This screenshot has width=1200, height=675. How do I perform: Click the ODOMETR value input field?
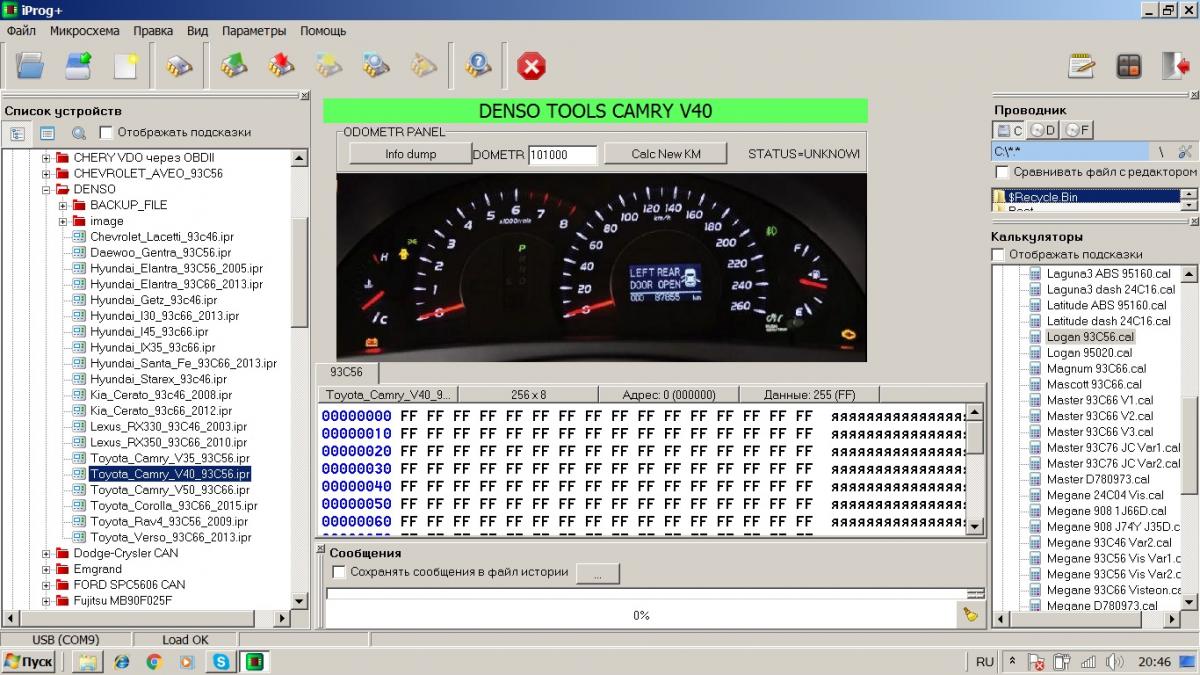562,155
